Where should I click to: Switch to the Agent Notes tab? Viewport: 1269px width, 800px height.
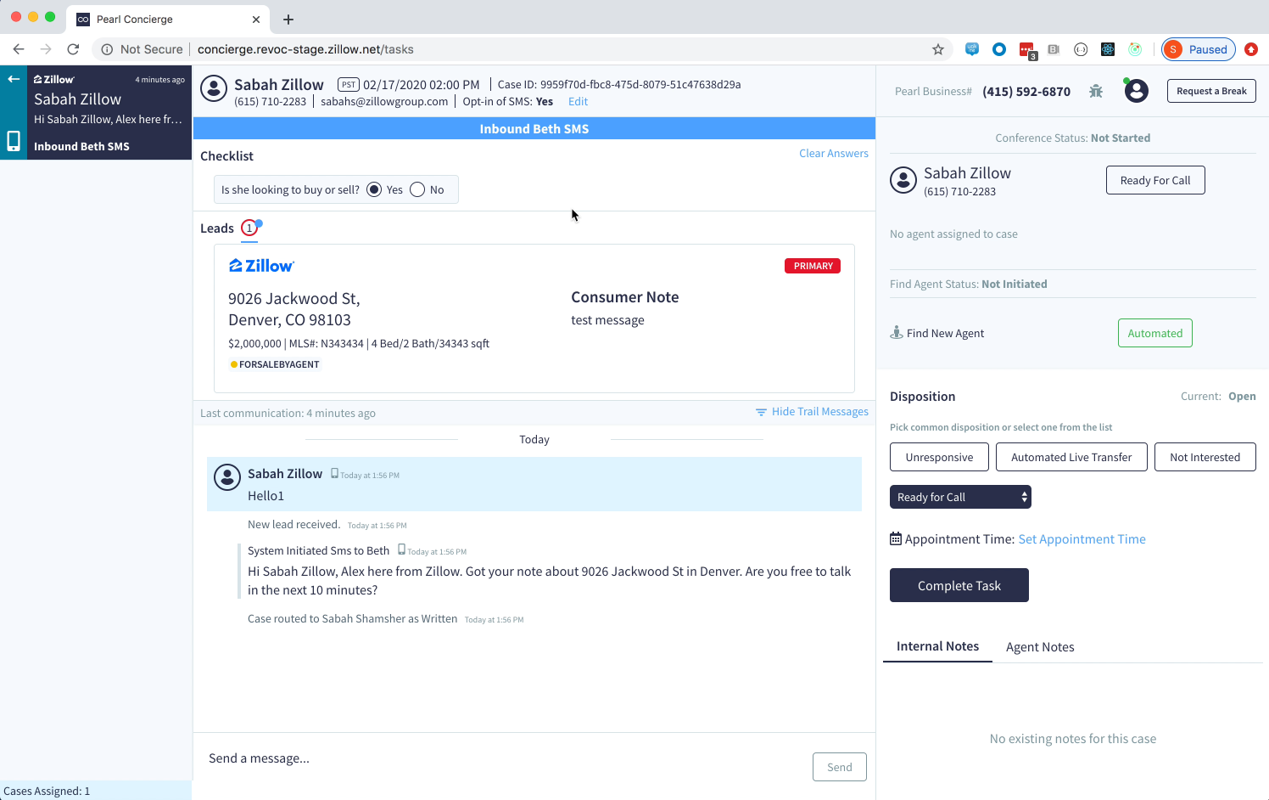coord(1039,647)
